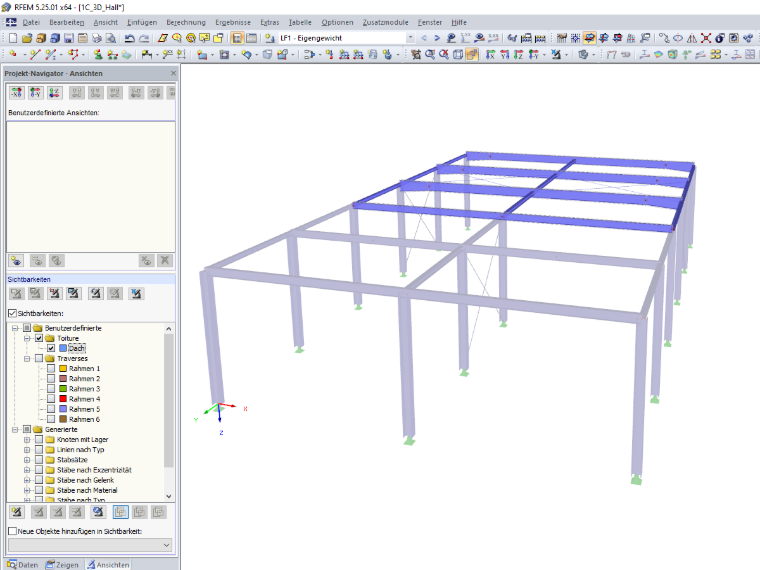Show view in Z direction in navigator
760x570 pixels.
[54, 92]
